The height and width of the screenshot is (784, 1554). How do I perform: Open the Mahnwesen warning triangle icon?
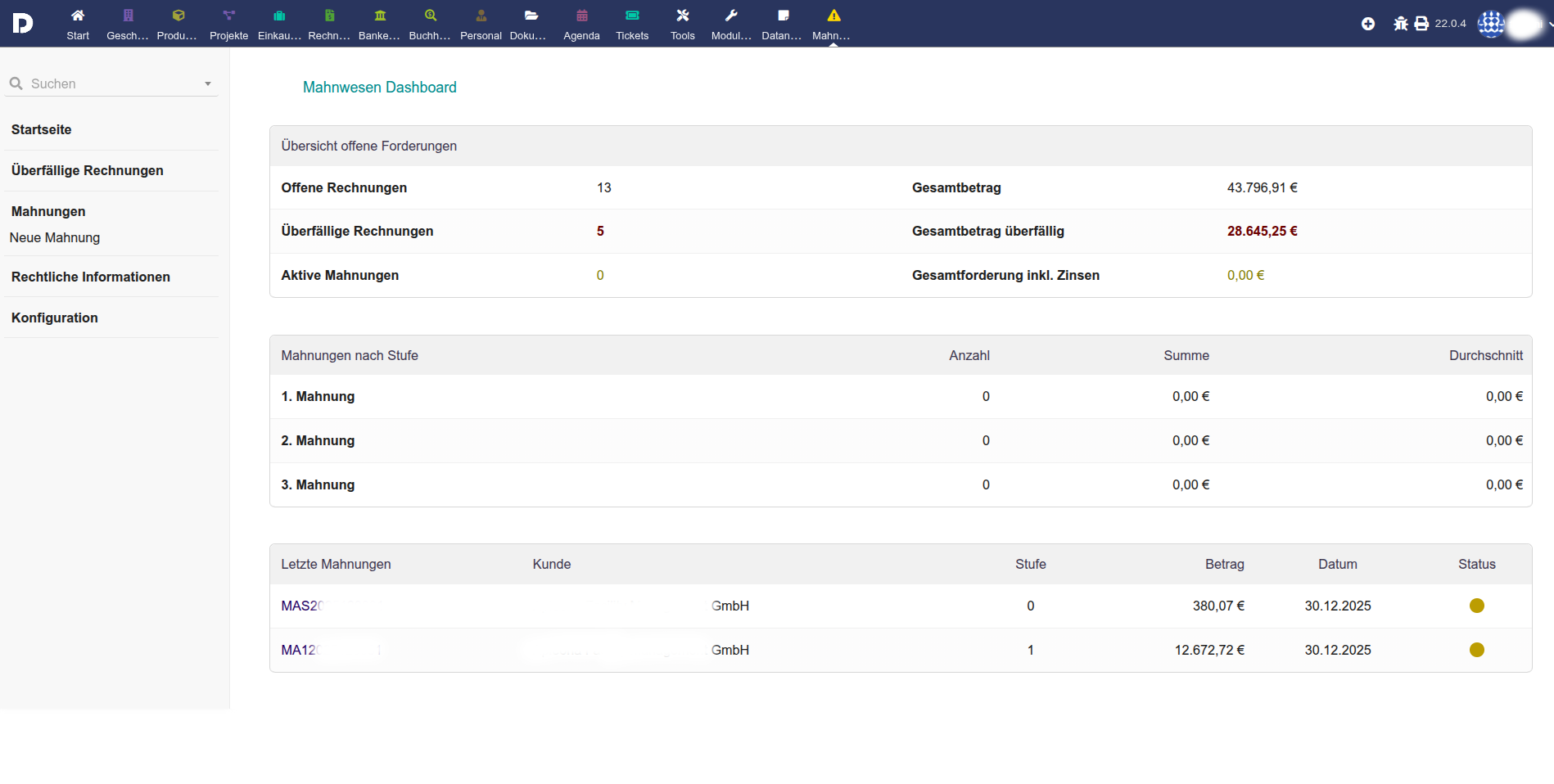click(x=833, y=16)
